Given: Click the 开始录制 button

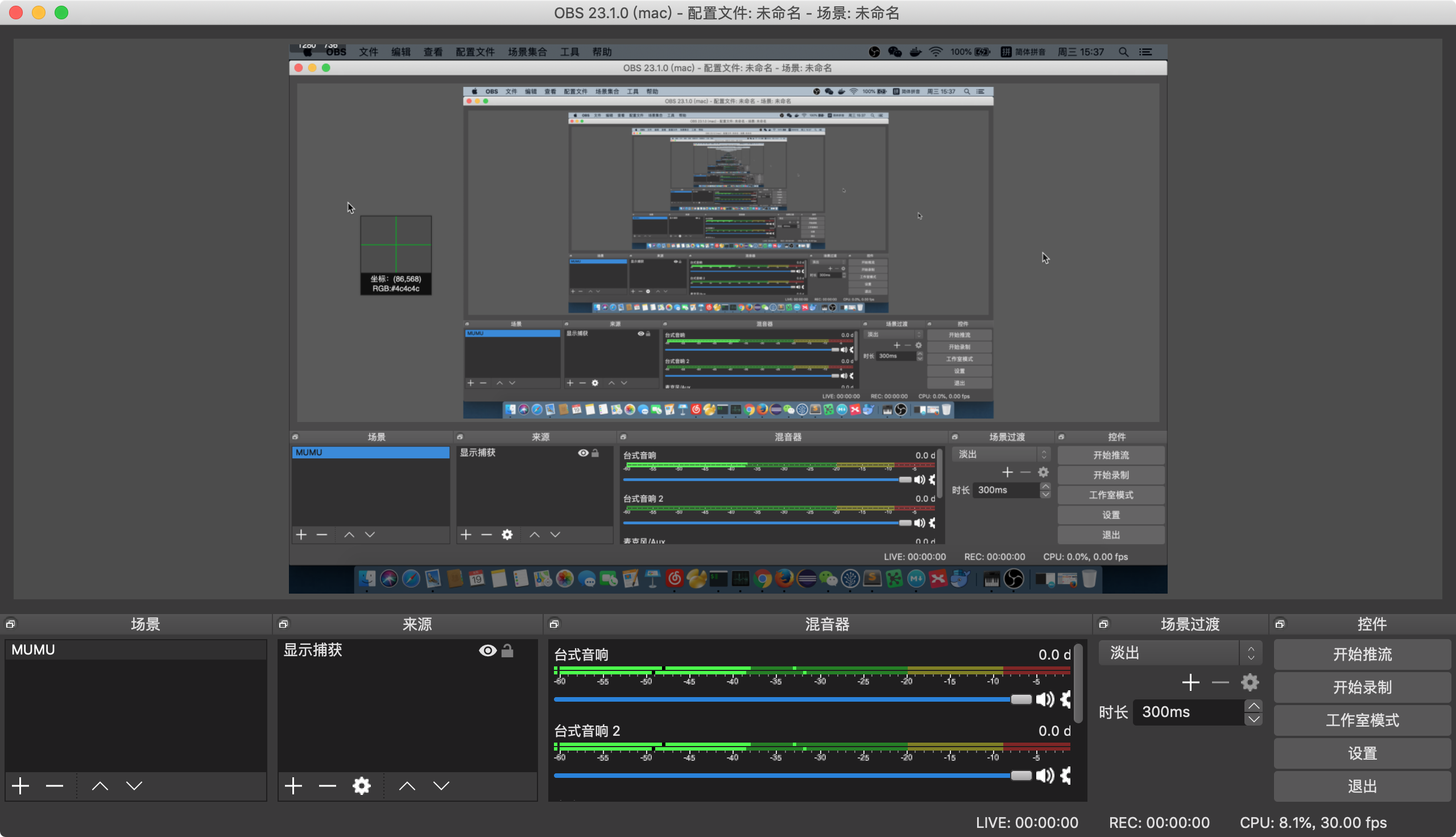Looking at the screenshot, I should tap(1362, 687).
